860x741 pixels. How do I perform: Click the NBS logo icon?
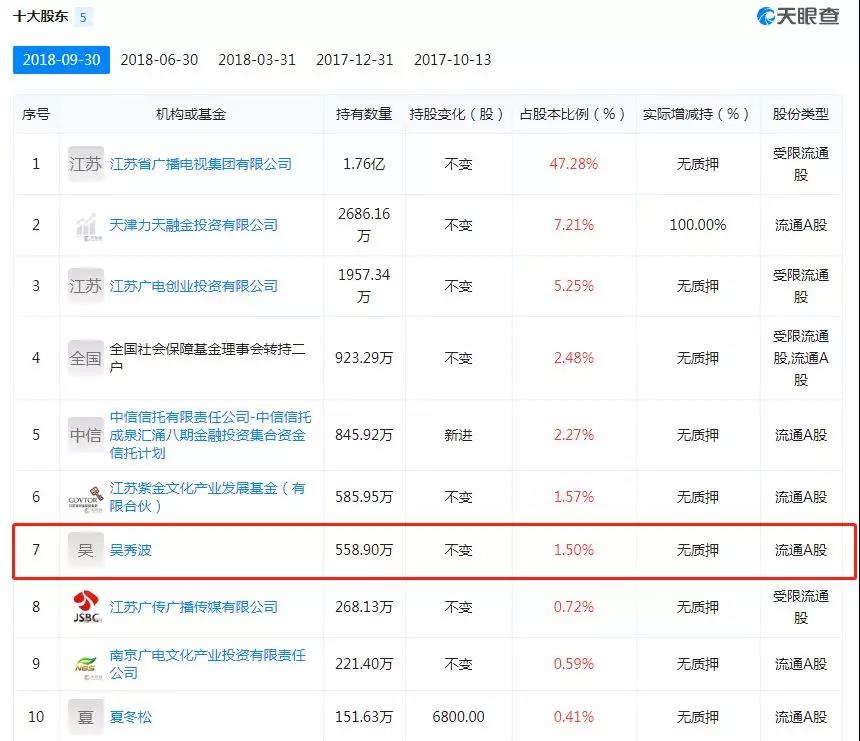click(x=87, y=667)
